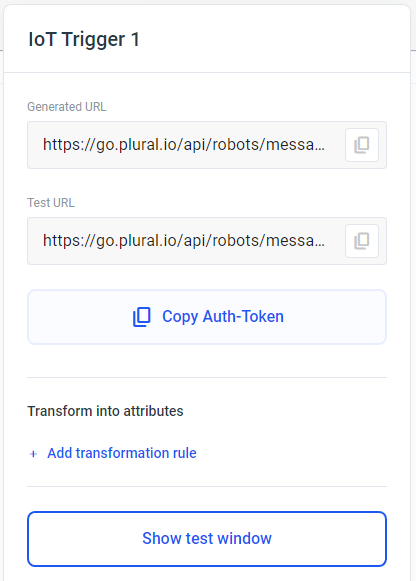Click the truncated ellipsis in Test URL

320,243
